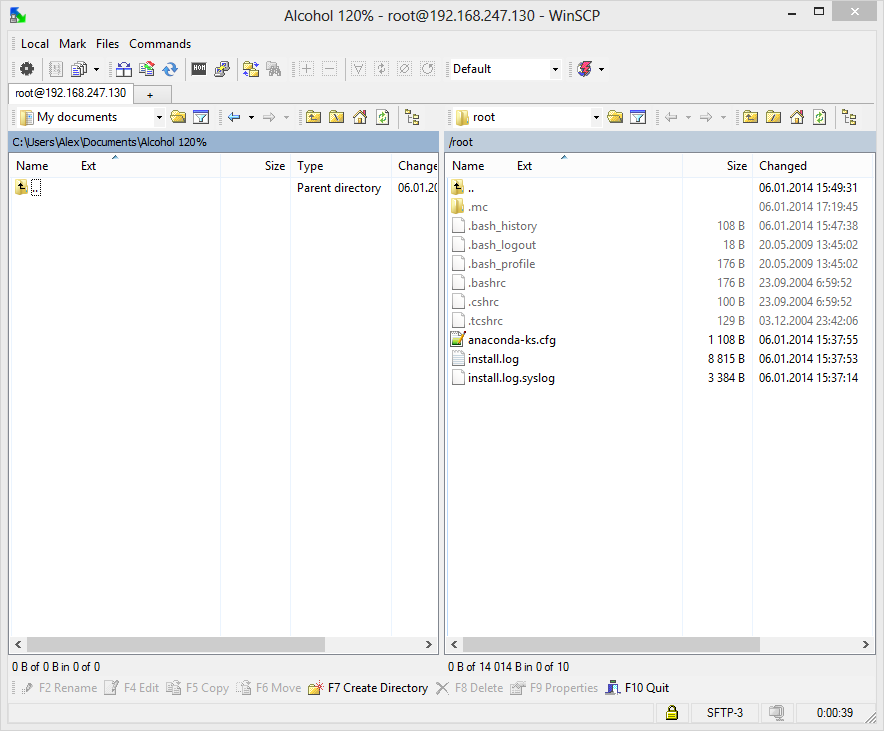The width and height of the screenshot is (884, 731).
Task: Click the Keep Remote Directory Up to Date icon
Action: [x=147, y=69]
